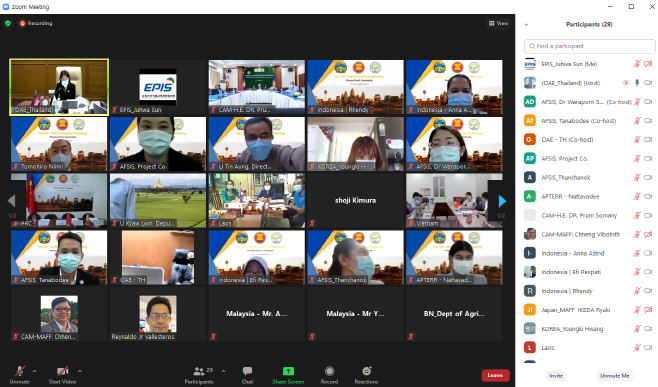Open the Reactions emoji icon
Viewport: 658px width, 387px height.
366,371
